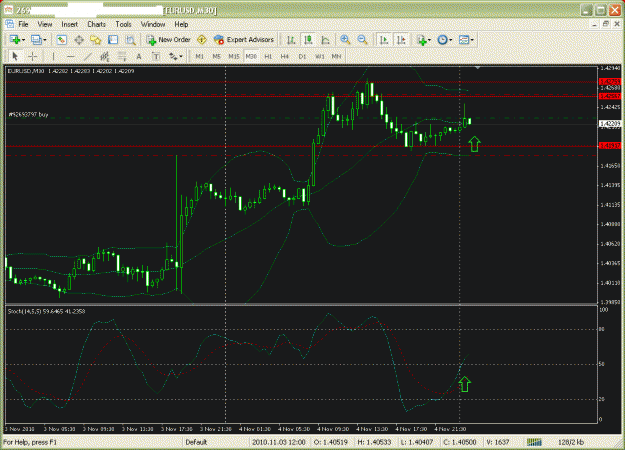Click the C: 1.40500 status value
The image size is (625, 450).
tap(460, 442)
